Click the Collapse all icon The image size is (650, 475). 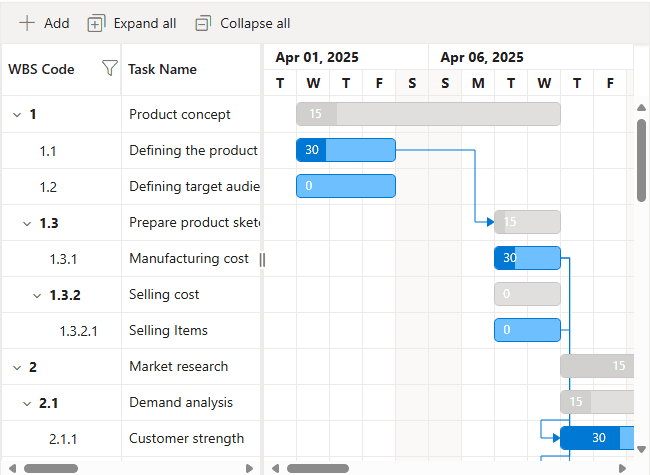tap(203, 23)
